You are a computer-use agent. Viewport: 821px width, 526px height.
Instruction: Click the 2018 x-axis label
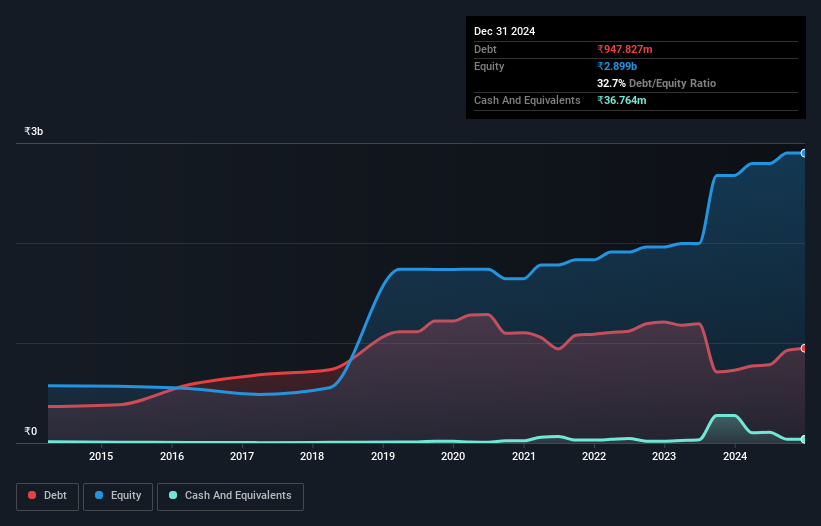click(312, 456)
